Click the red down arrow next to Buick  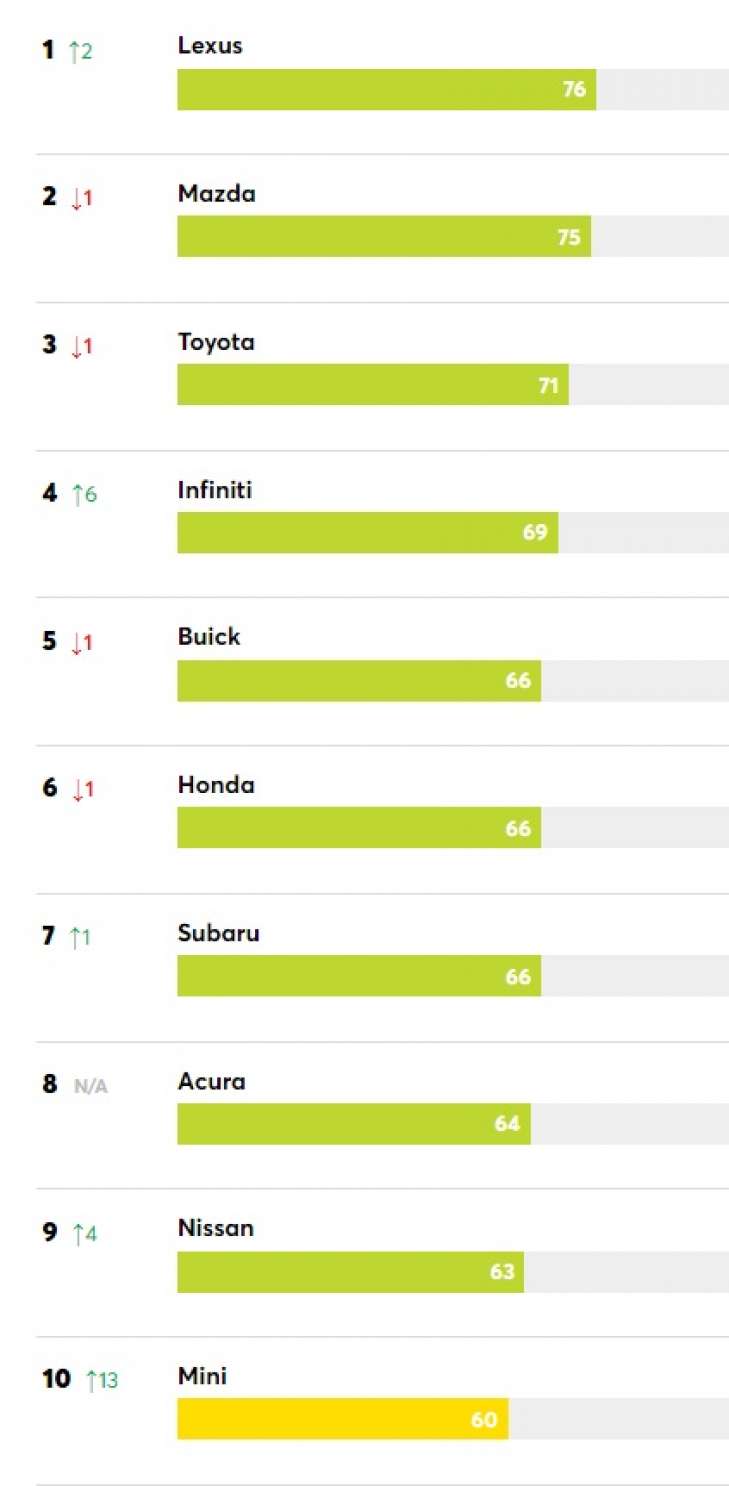click(x=76, y=643)
